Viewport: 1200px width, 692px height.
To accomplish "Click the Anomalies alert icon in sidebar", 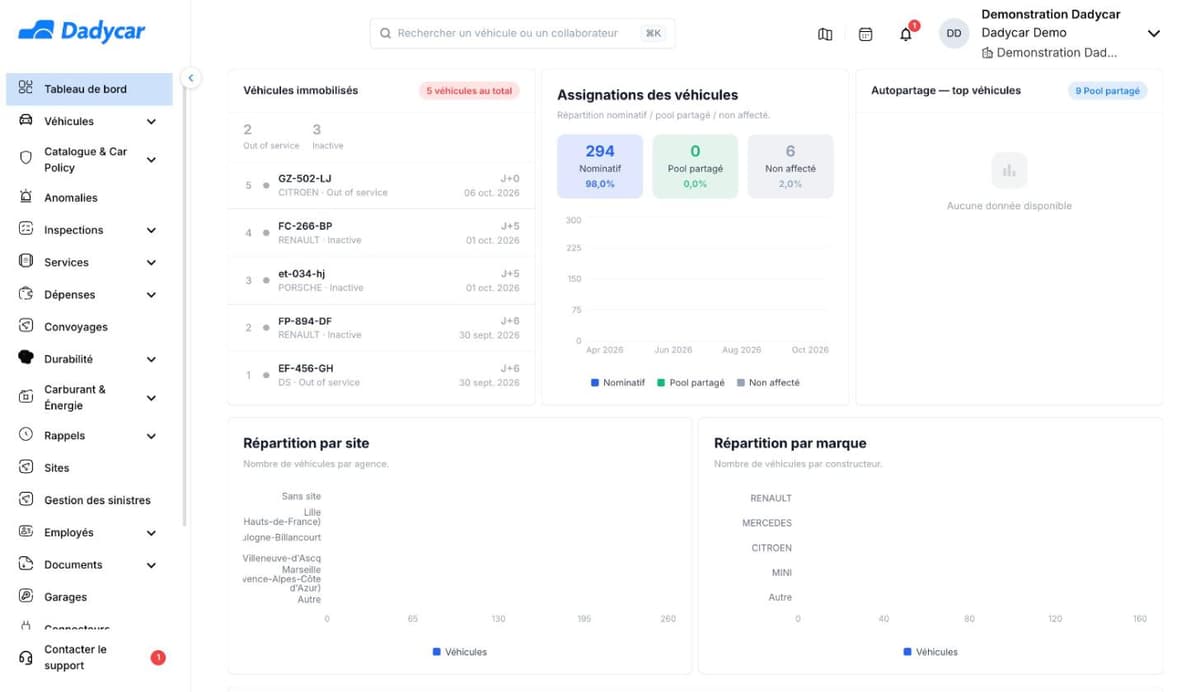I will (x=26, y=197).
